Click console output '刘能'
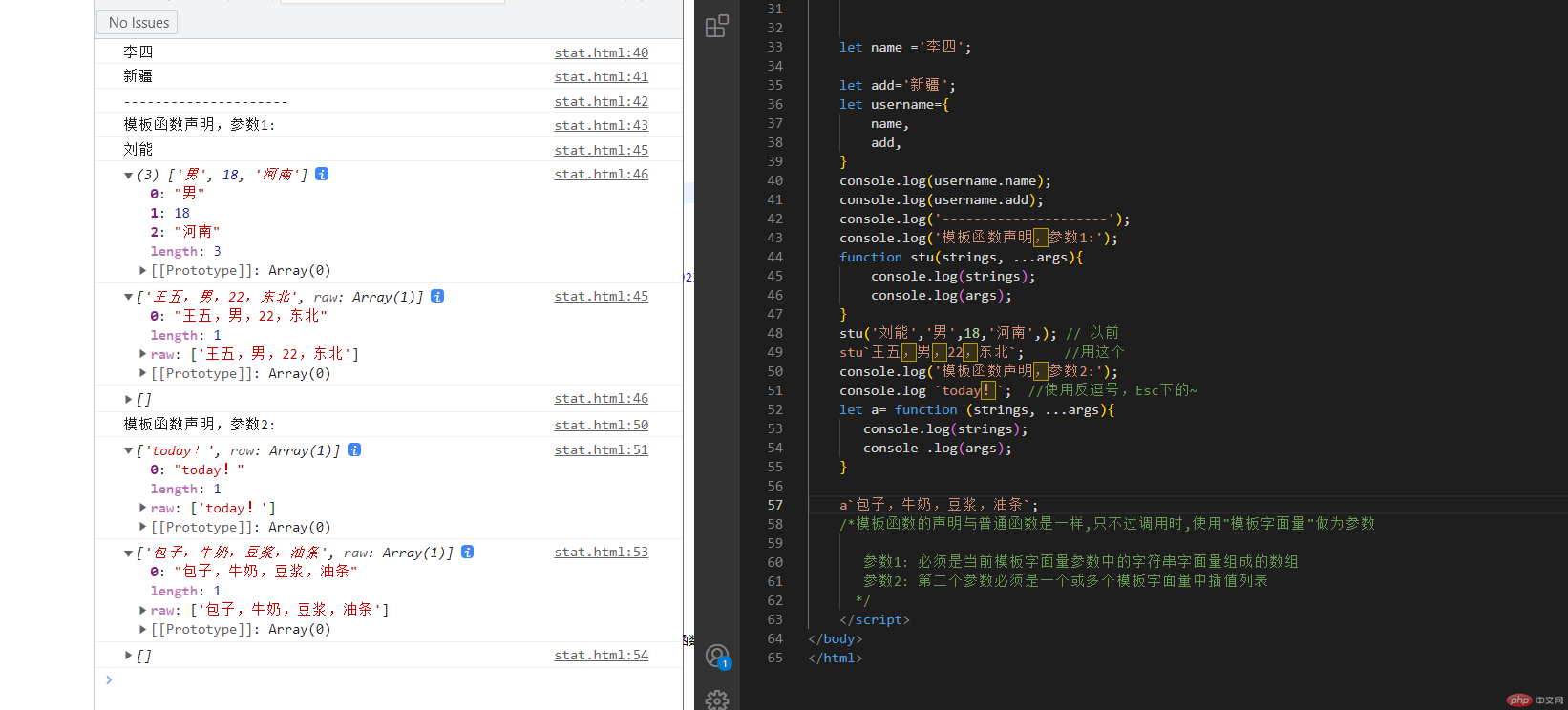 (138, 149)
